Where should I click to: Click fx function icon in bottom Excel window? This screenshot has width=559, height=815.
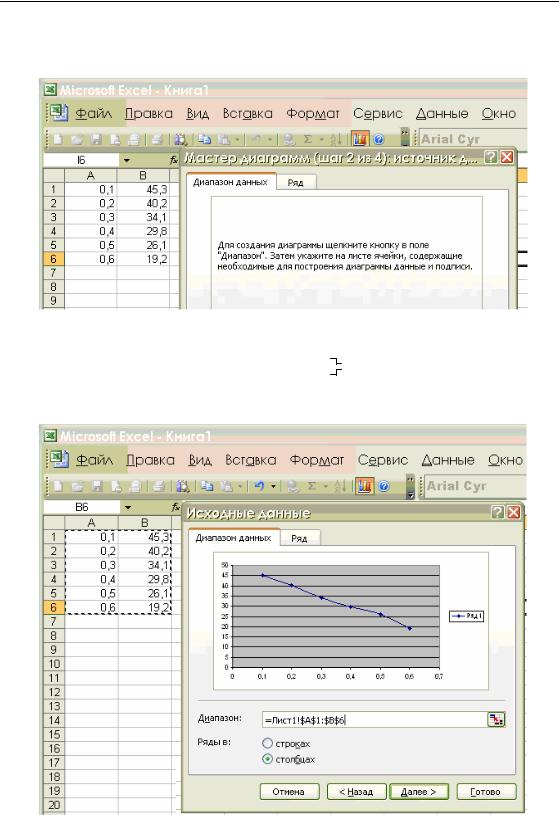(x=176, y=507)
